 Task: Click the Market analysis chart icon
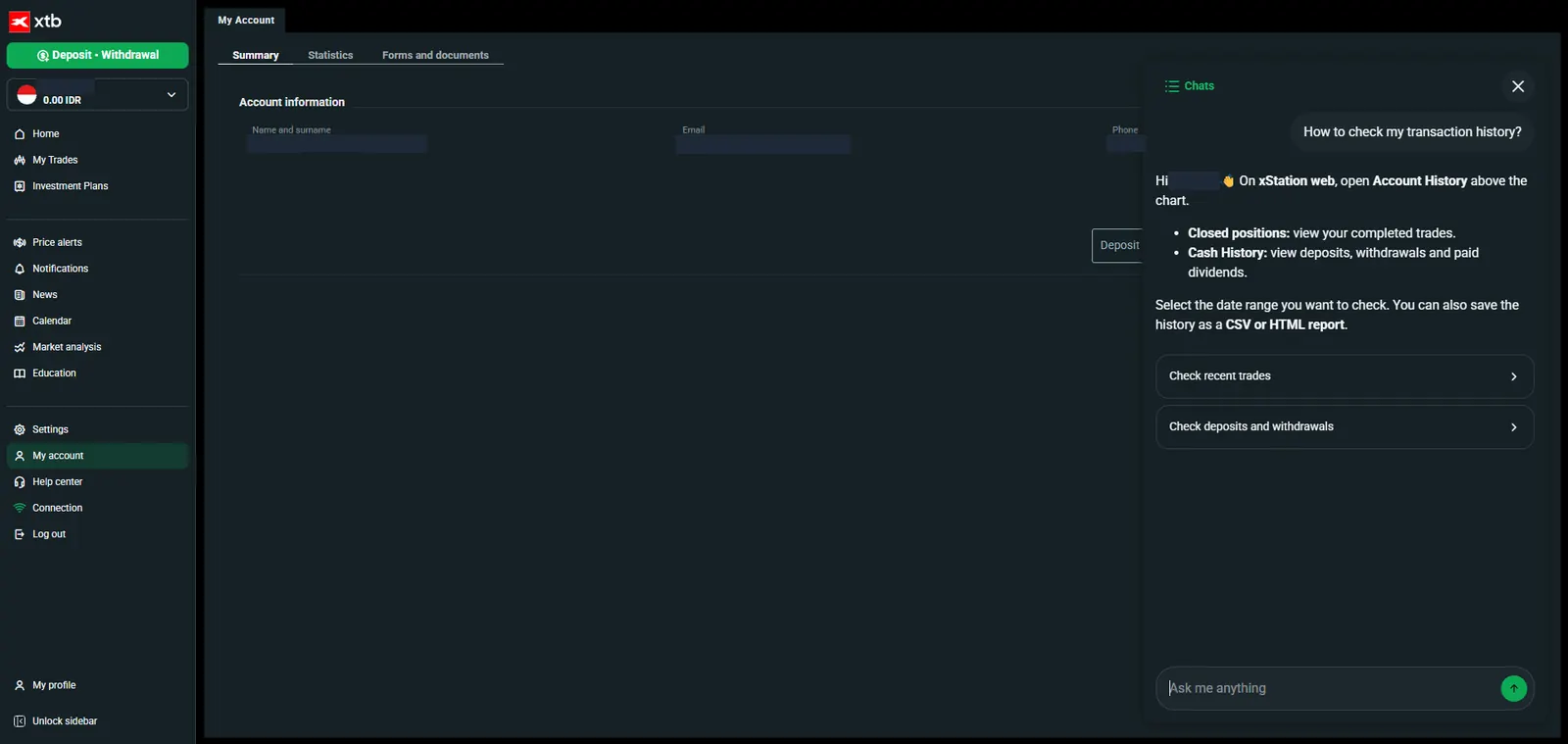[x=20, y=347]
